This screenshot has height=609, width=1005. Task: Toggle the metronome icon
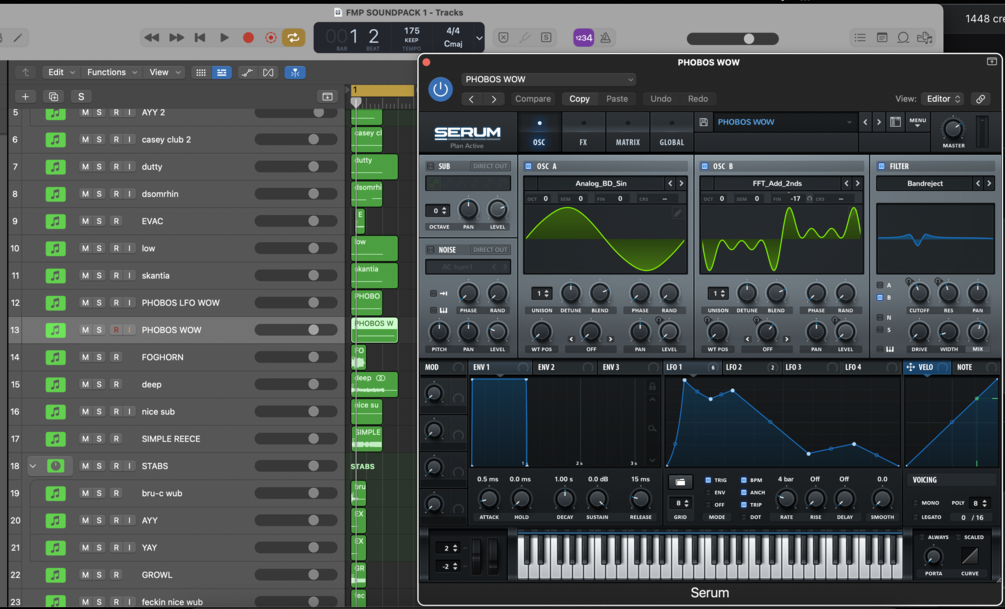point(605,38)
